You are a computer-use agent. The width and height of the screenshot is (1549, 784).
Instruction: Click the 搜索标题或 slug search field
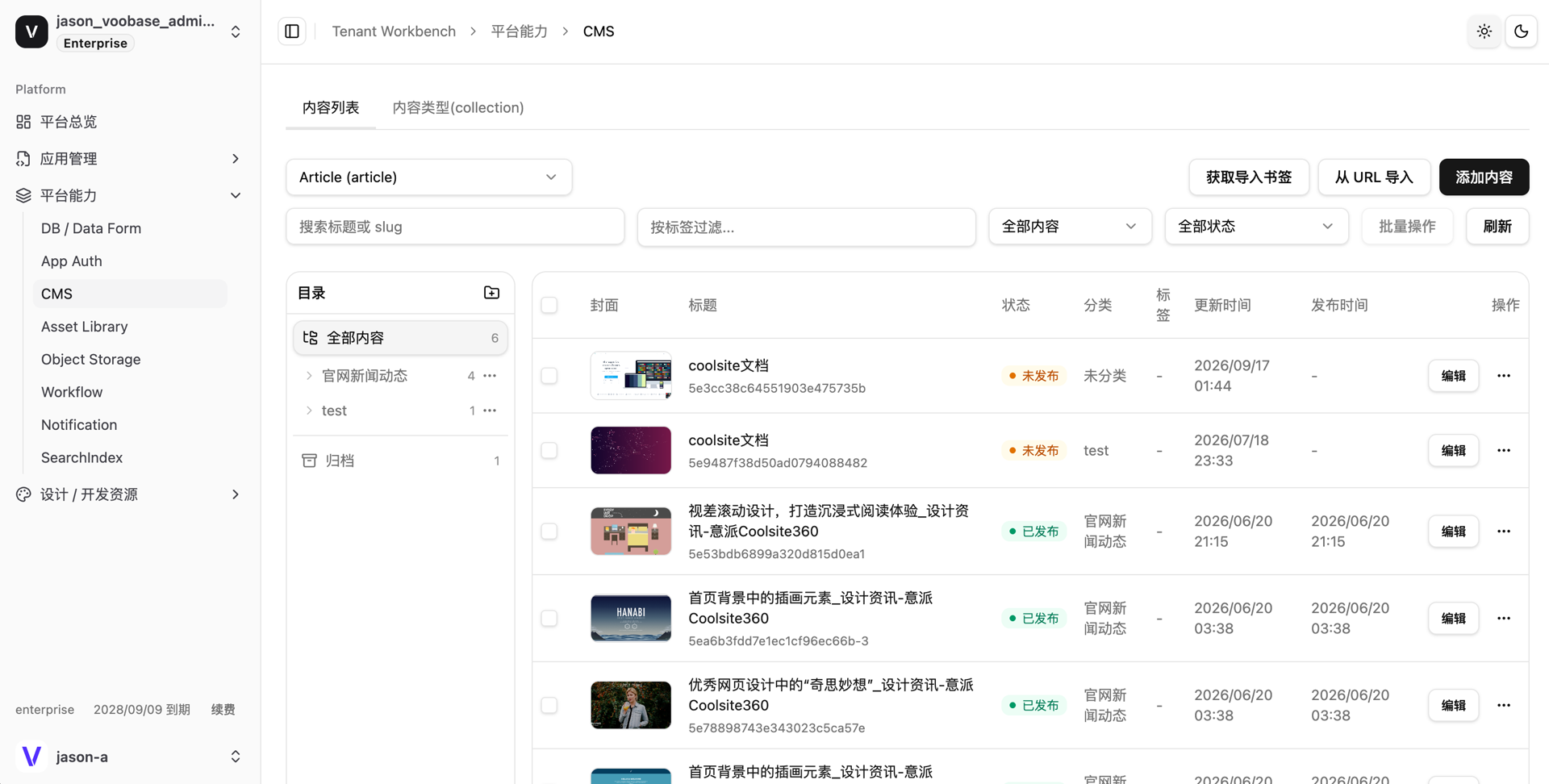[455, 227]
